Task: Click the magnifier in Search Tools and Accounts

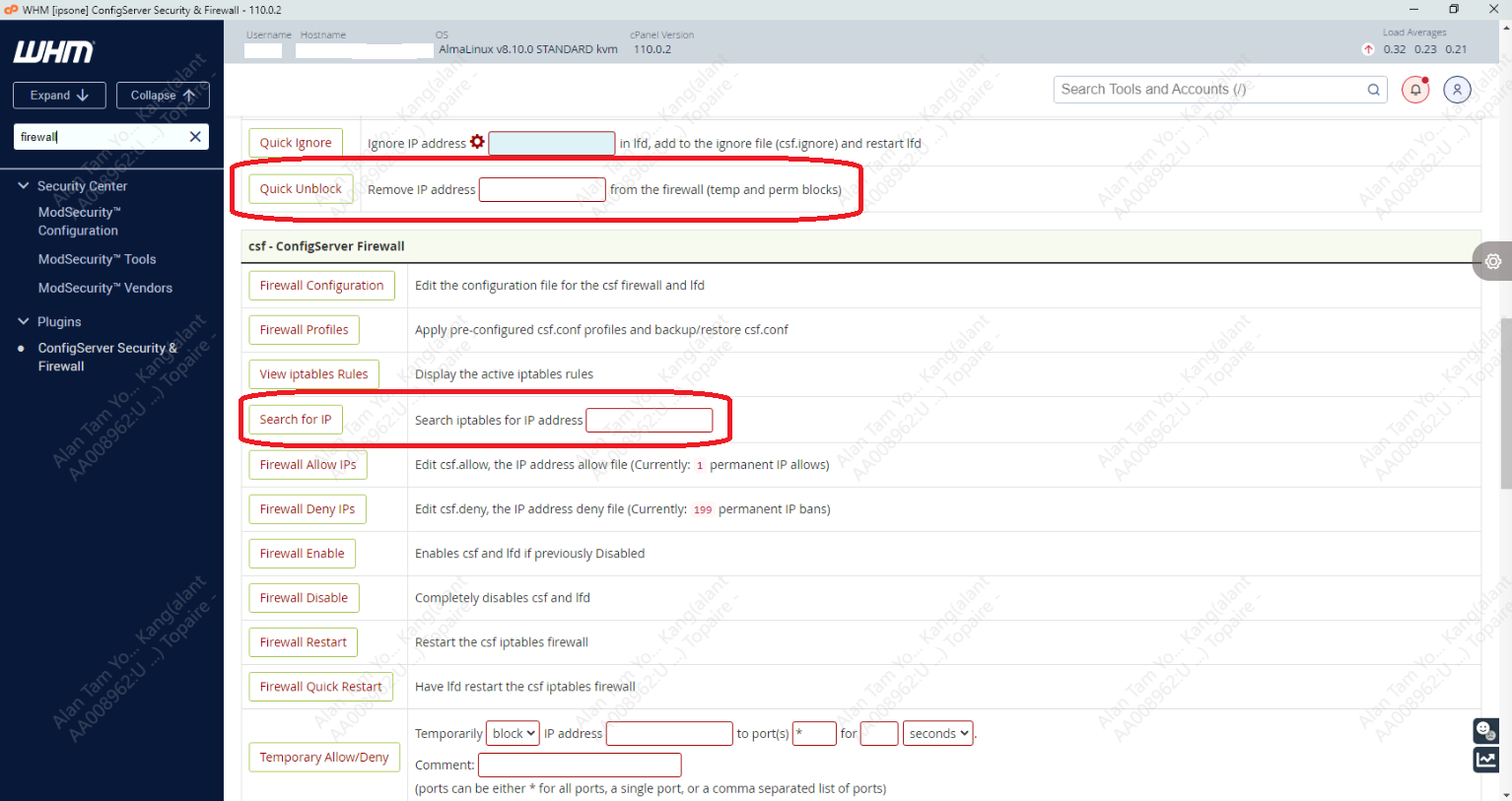Action: [x=1373, y=90]
